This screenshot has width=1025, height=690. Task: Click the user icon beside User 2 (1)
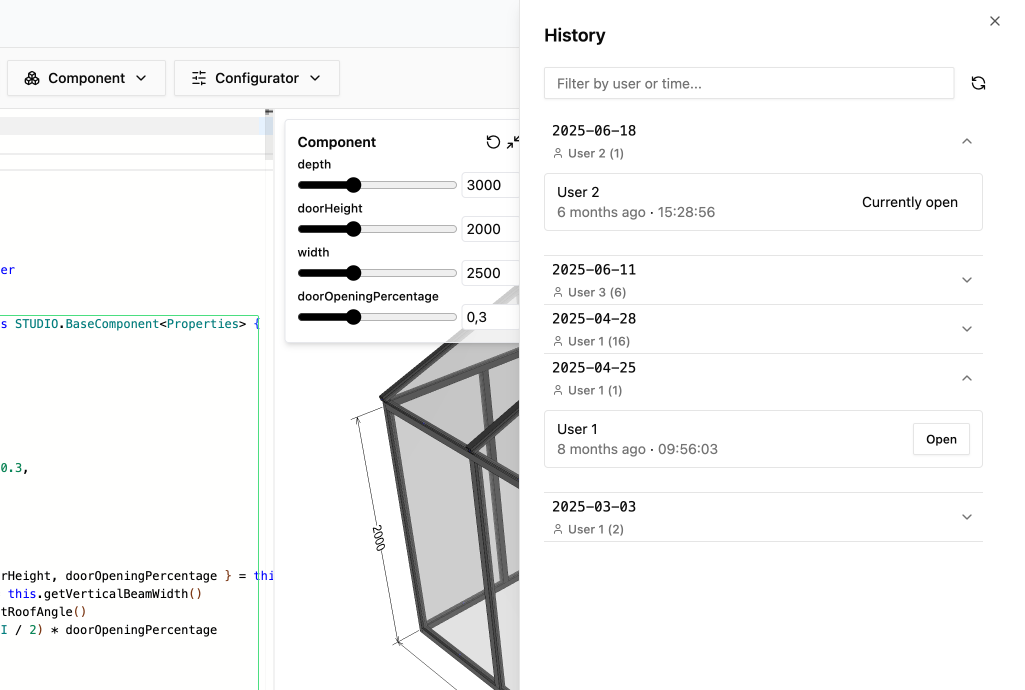[559, 153]
